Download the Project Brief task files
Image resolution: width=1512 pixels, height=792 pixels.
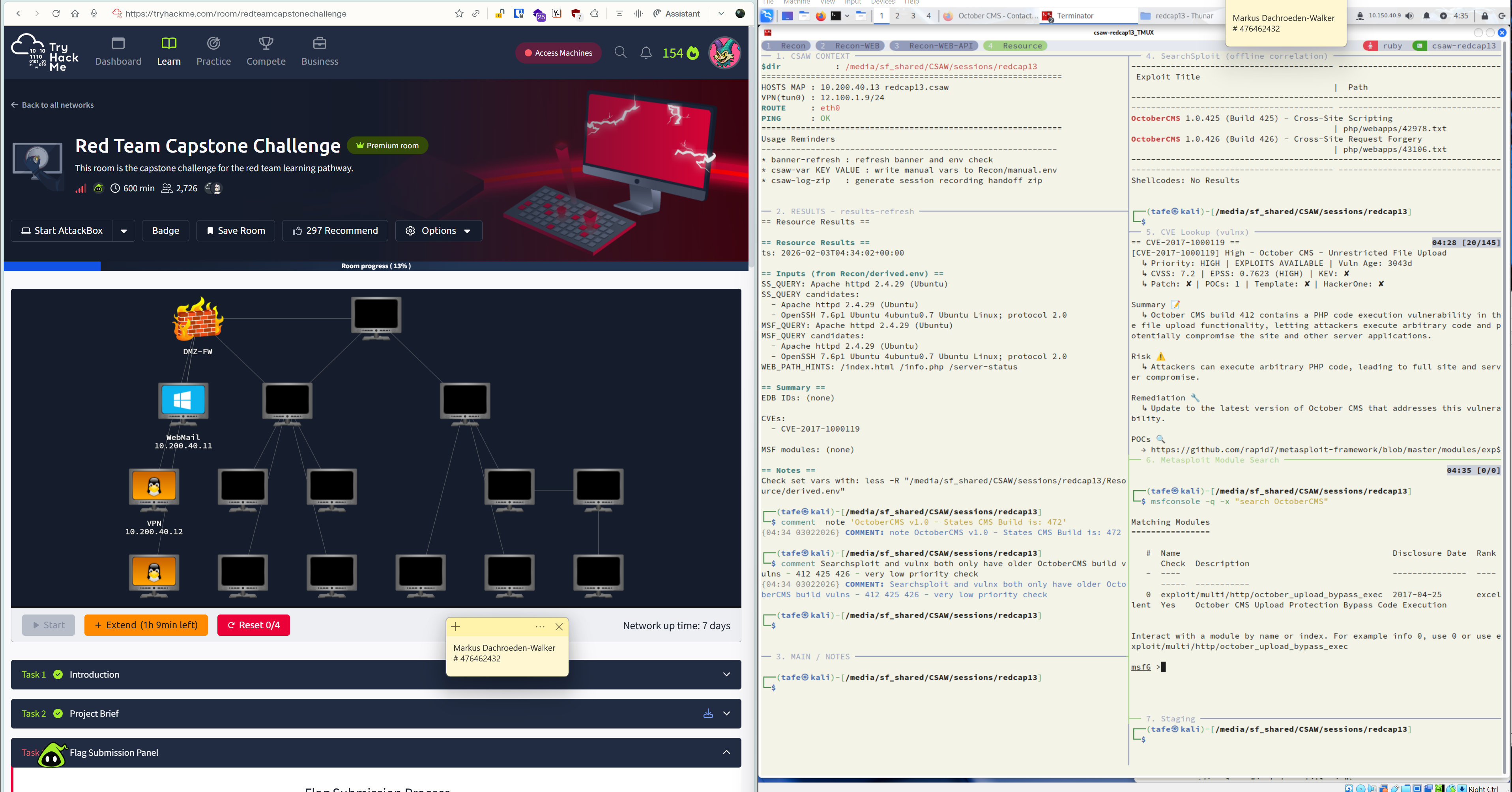pos(708,714)
